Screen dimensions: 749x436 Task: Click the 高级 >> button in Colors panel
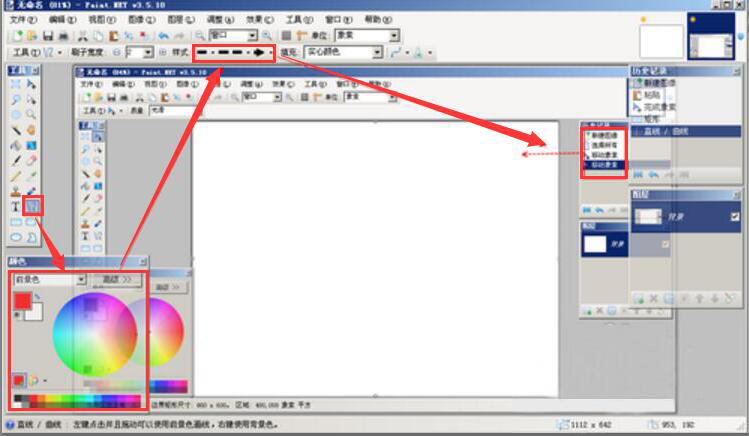pos(117,279)
